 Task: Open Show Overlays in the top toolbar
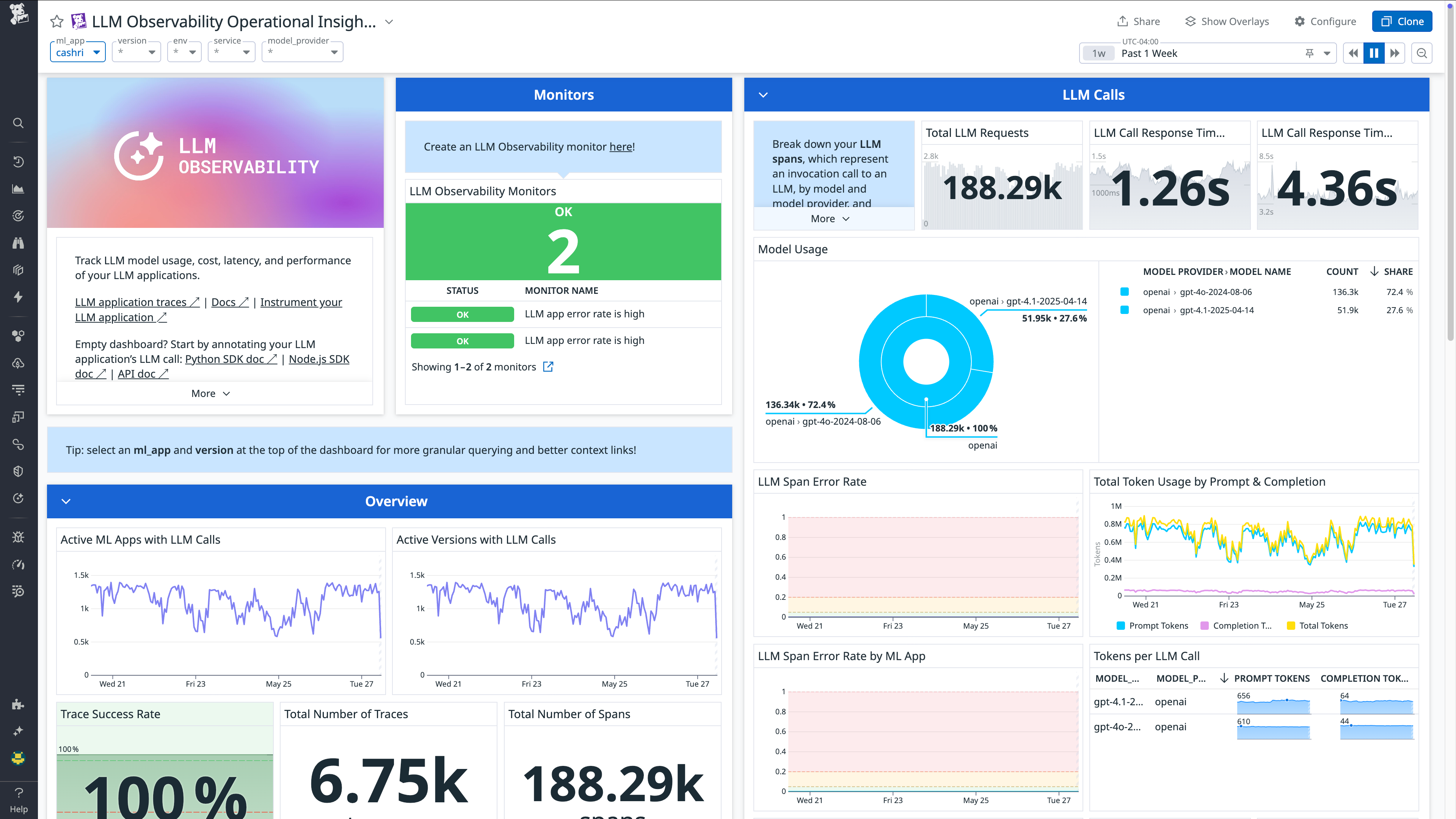pyautogui.click(x=1227, y=21)
